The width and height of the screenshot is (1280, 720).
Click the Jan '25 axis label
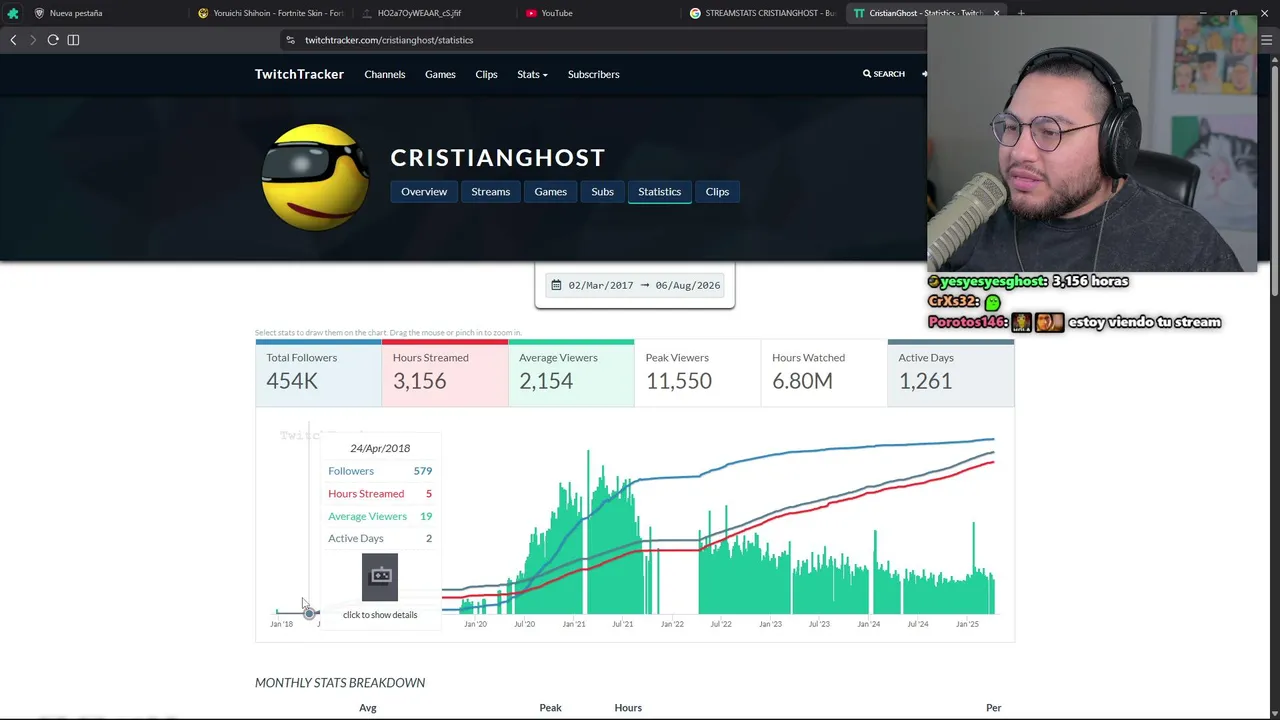click(x=967, y=624)
